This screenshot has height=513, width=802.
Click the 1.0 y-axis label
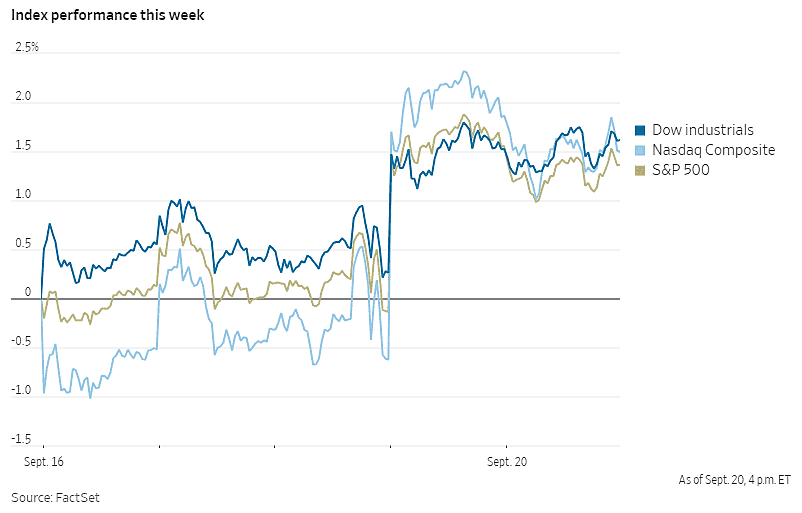22,196
